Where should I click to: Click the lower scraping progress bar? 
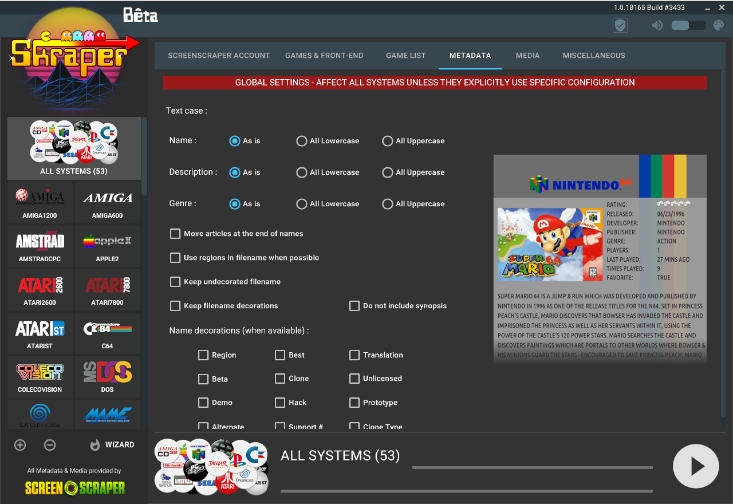467,491
